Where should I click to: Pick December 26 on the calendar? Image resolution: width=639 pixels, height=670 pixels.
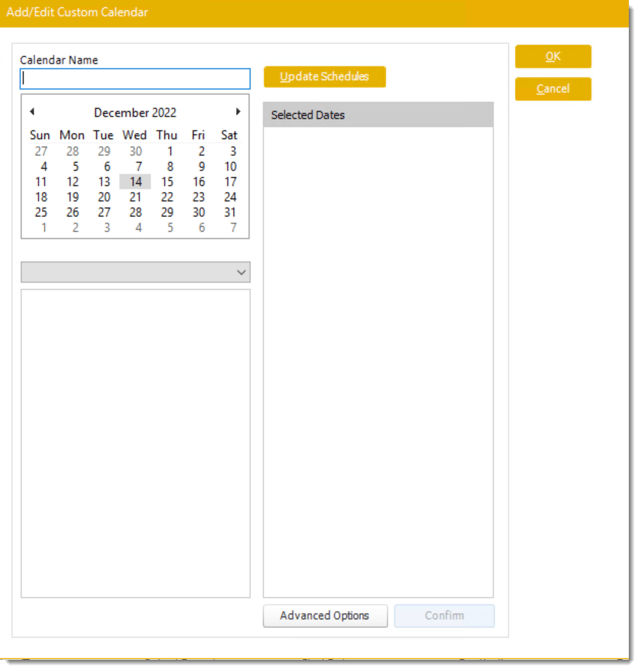73,212
